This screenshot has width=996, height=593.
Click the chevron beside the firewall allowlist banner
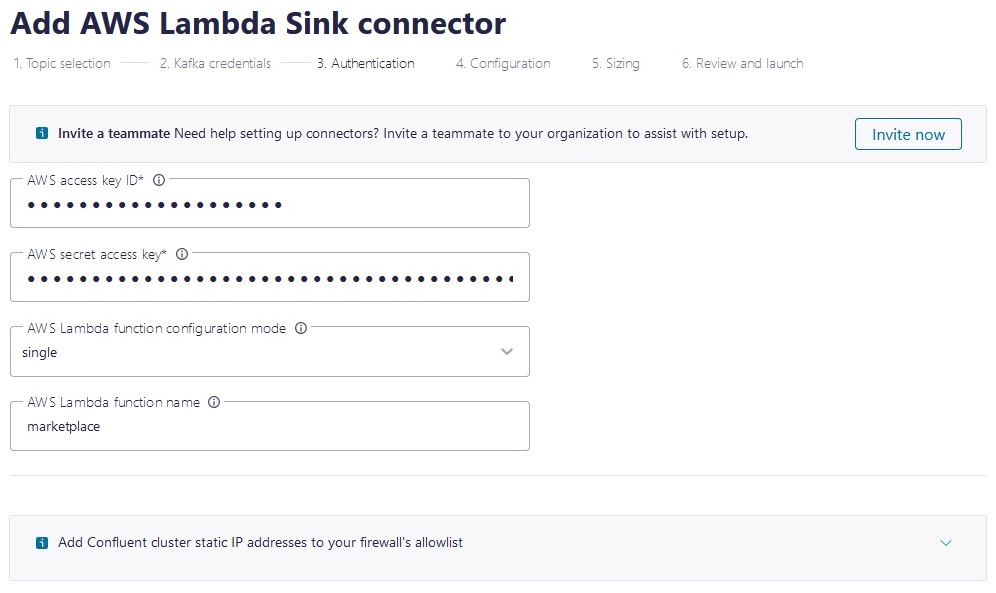[x=945, y=542]
